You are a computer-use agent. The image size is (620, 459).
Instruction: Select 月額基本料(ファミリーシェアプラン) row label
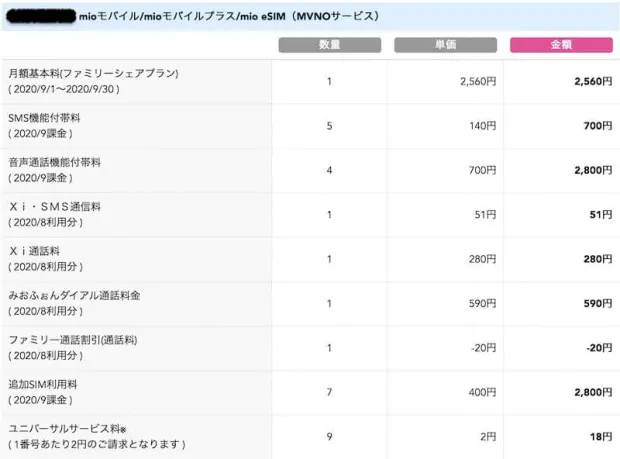[x=94, y=73]
